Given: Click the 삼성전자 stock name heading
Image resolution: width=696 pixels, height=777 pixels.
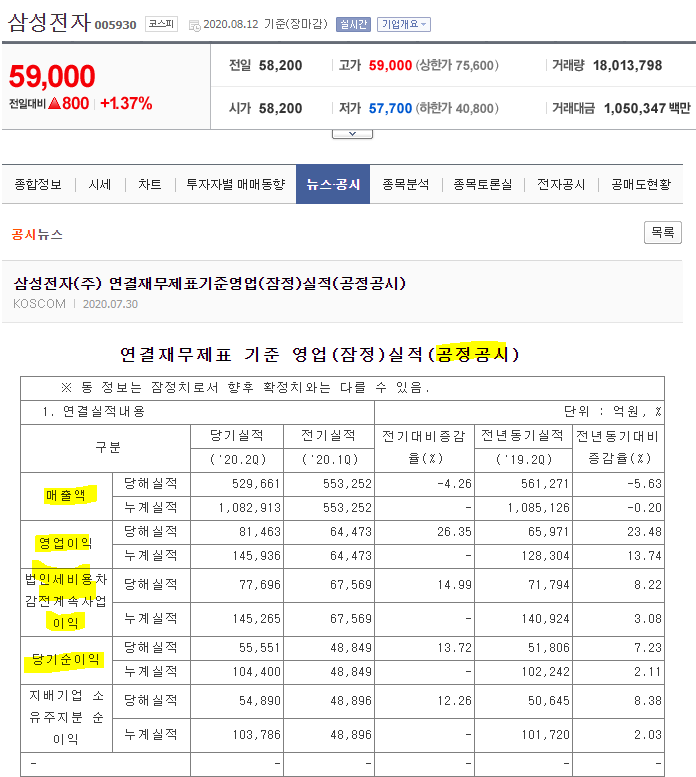Looking at the screenshot, I should [x=50, y=22].
